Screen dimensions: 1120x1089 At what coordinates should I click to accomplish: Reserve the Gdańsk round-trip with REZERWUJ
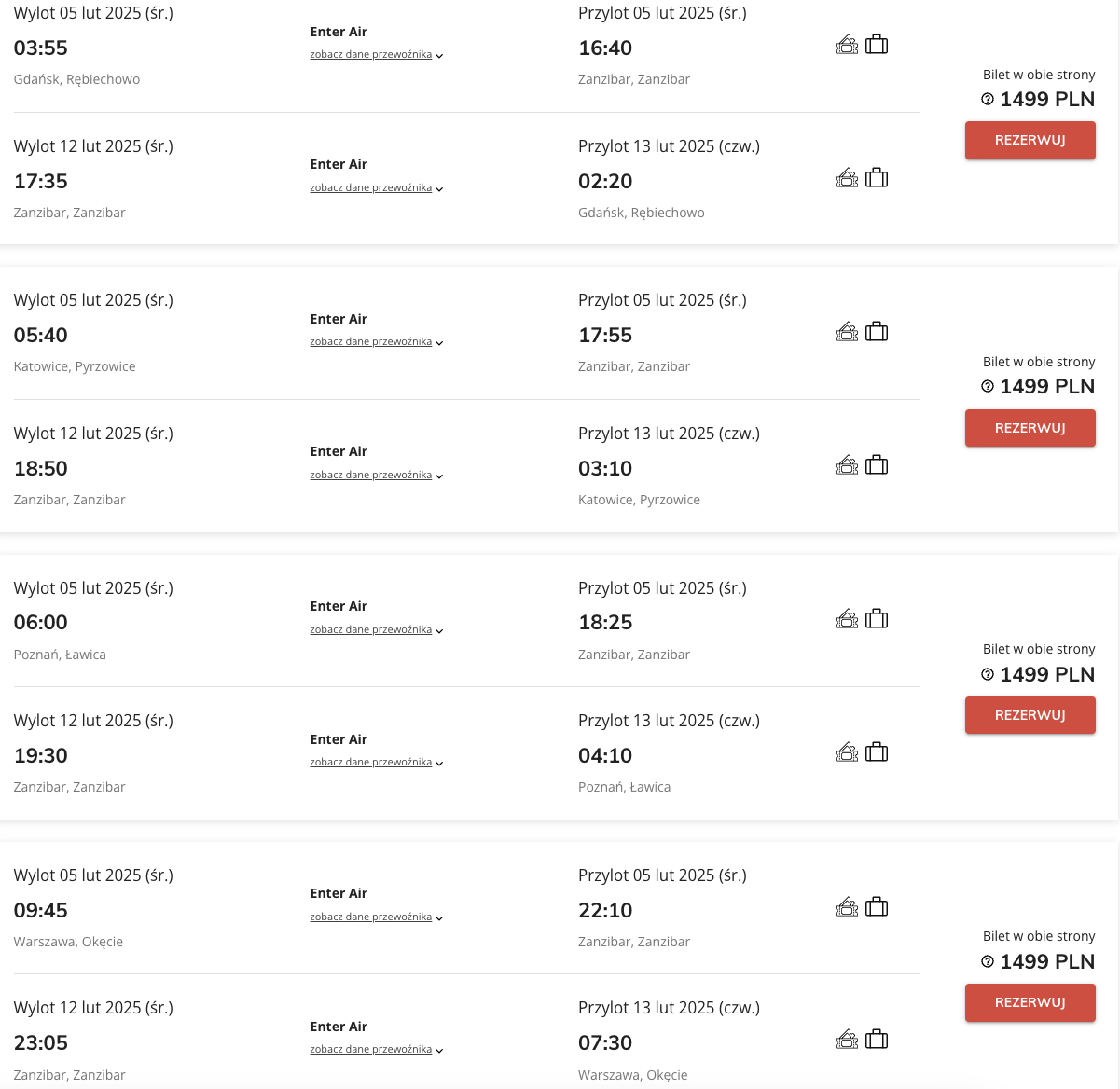coord(1030,141)
